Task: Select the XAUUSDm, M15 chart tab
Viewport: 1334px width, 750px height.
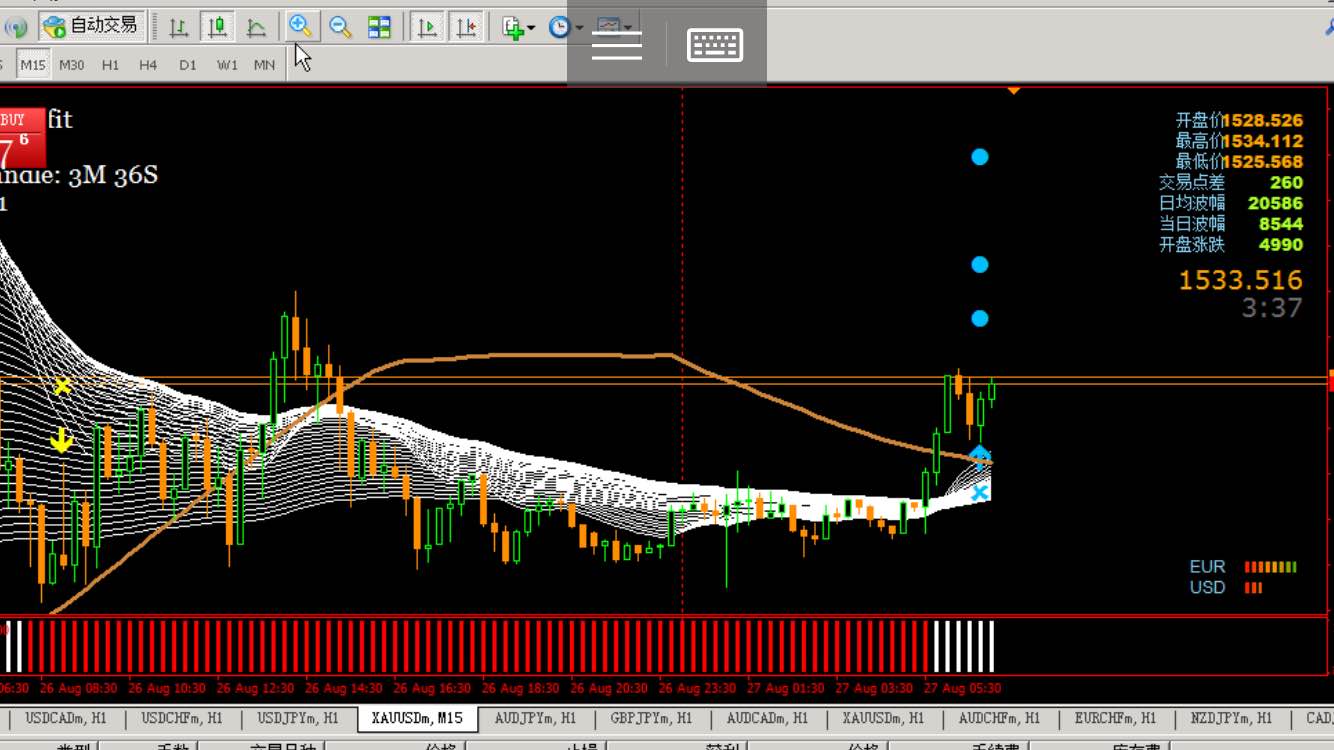Action: click(x=417, y=718)
